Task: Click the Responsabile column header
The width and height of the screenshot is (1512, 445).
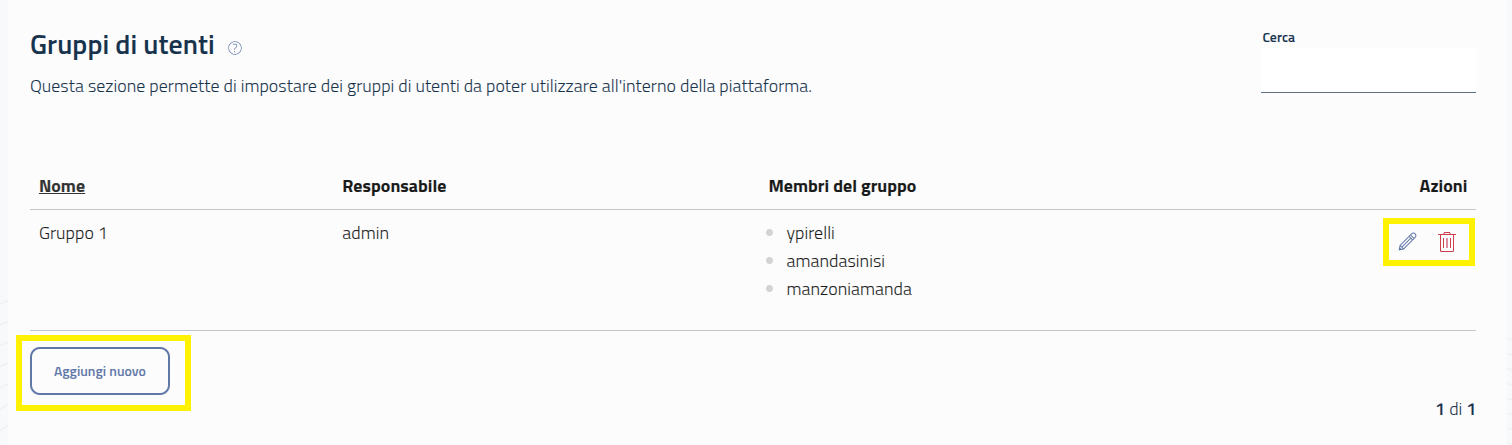Action: [394, 186]
